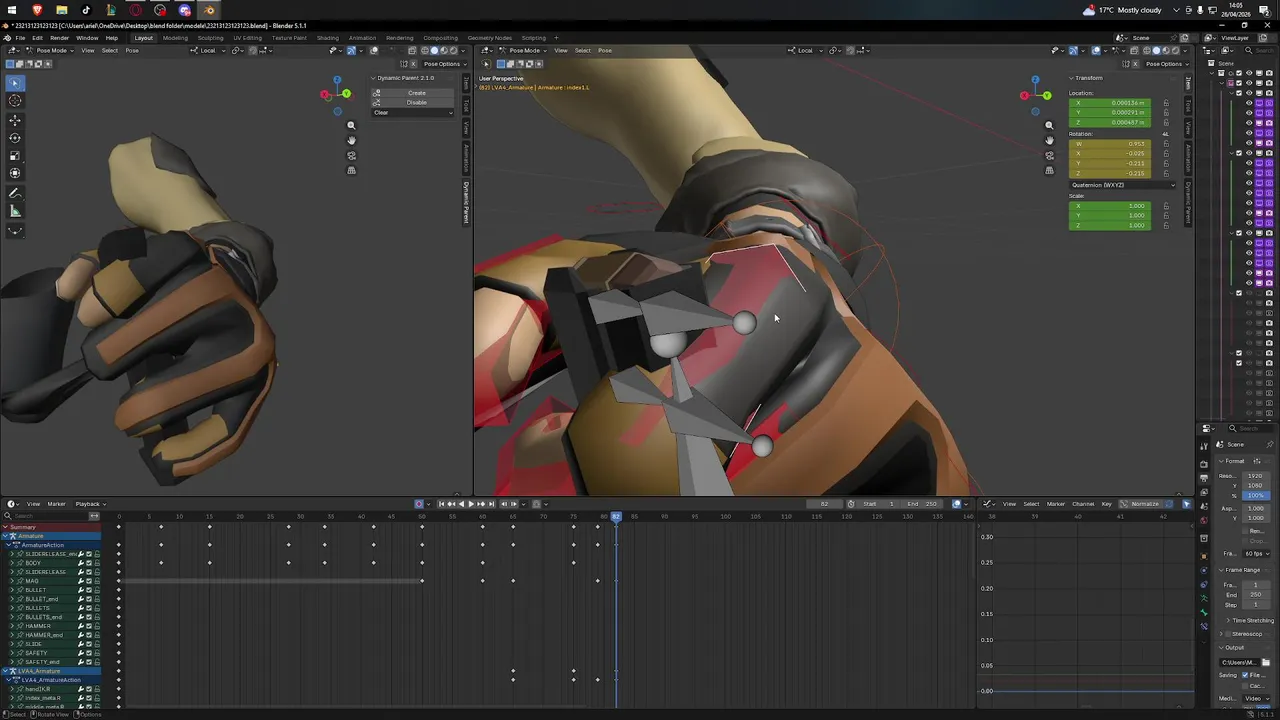Open Pose Options dropdown in left viewport
Screen dimensions: 1280x720
tap(444, 64)
